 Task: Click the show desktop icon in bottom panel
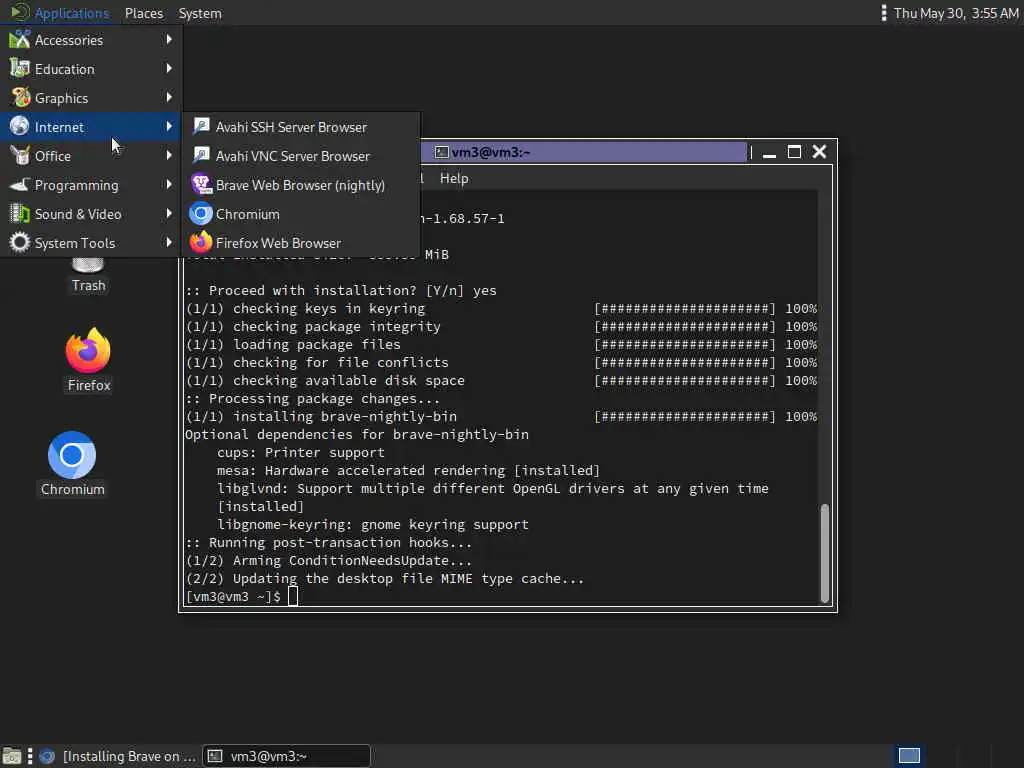tap(12, 756)
